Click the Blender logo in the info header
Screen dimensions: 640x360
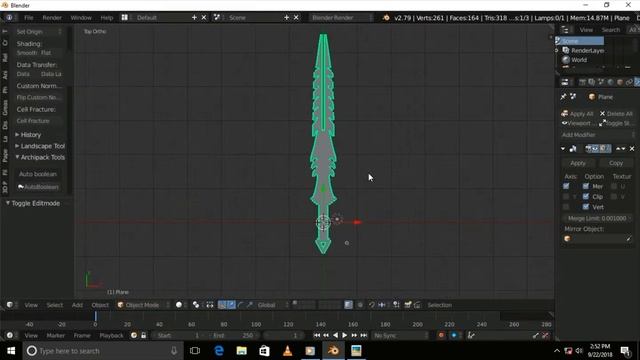click(386, 18)
